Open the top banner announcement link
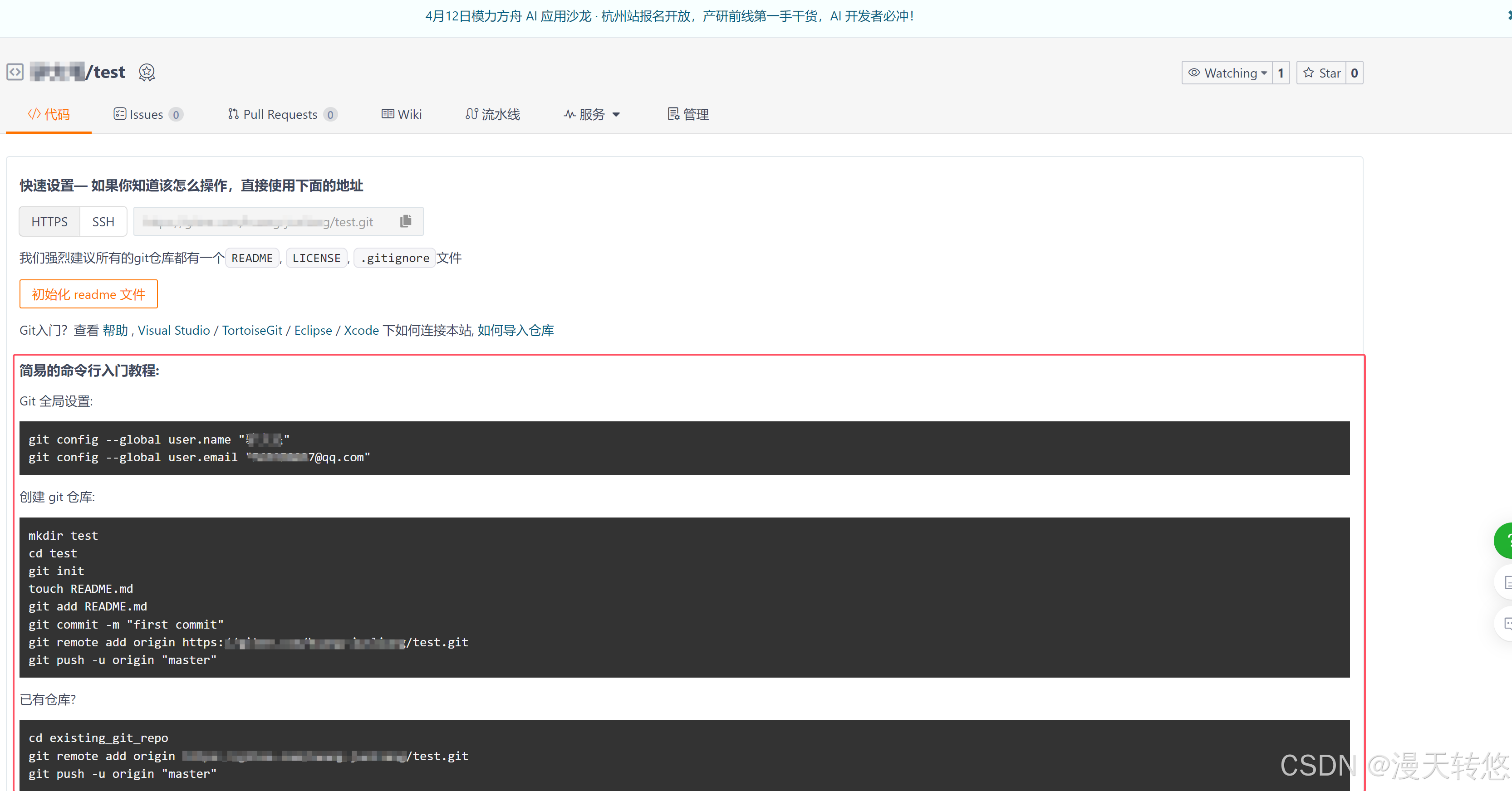This screenshot has height=791, width=1512. (x=669, y=16)
